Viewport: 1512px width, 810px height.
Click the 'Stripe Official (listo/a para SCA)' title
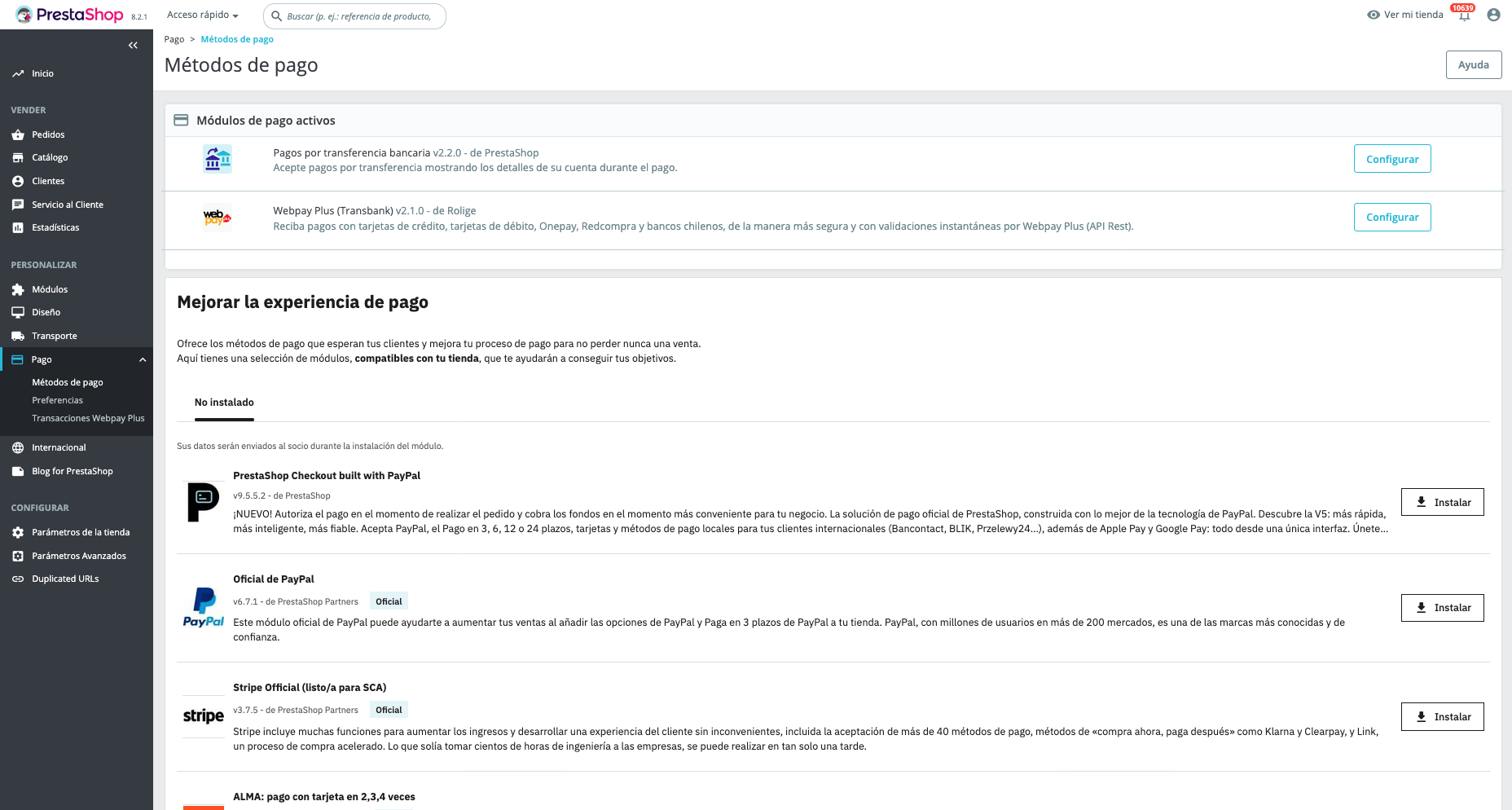310,688
